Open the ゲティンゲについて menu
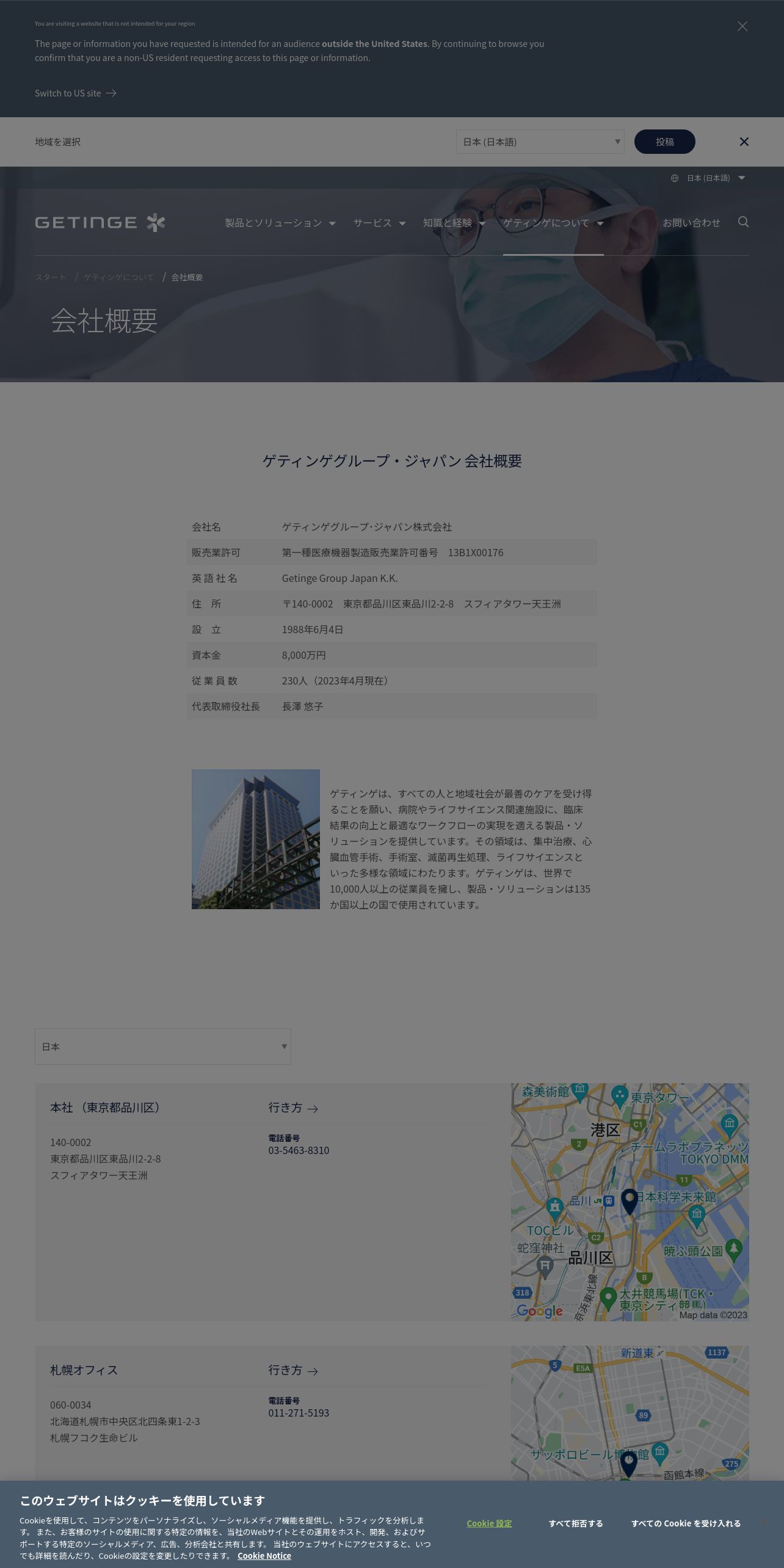Image resolution: width=784 pixels, height=1568 pixels. coord(553,223)
